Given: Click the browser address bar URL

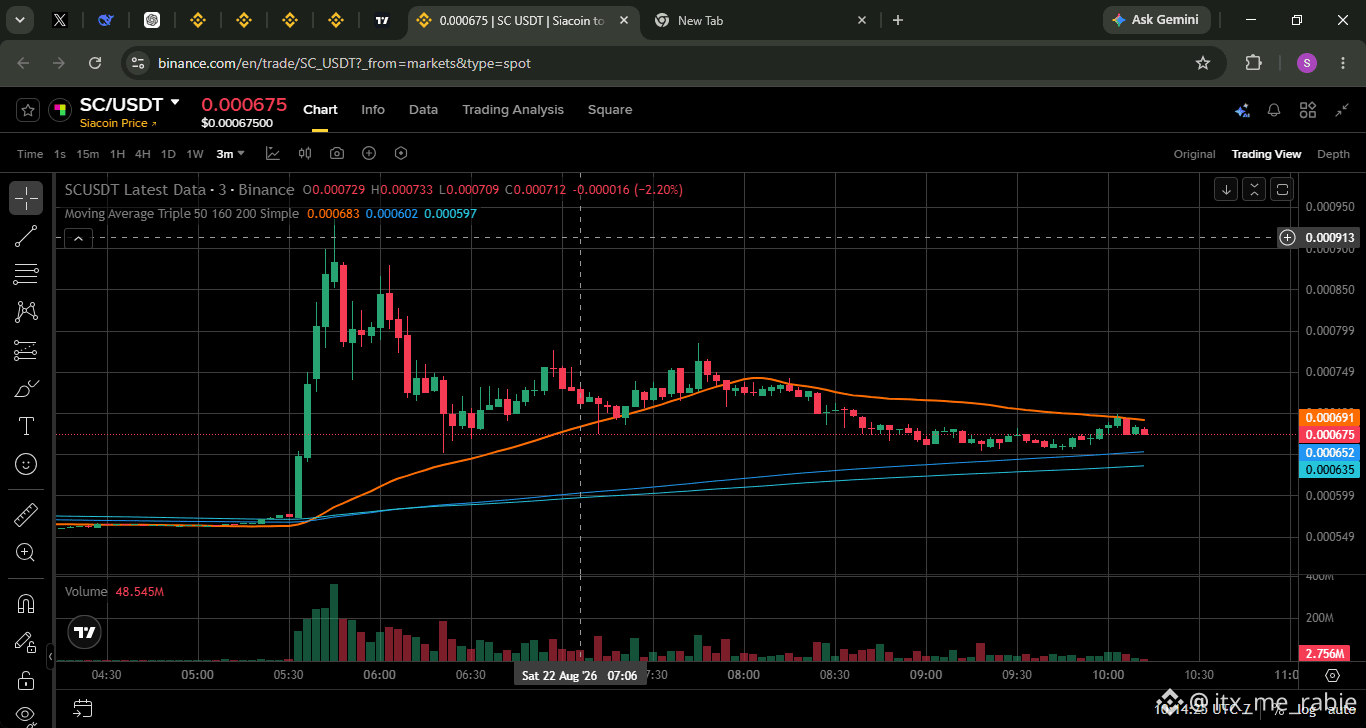Looking at the screenshot, I should 344,63.
